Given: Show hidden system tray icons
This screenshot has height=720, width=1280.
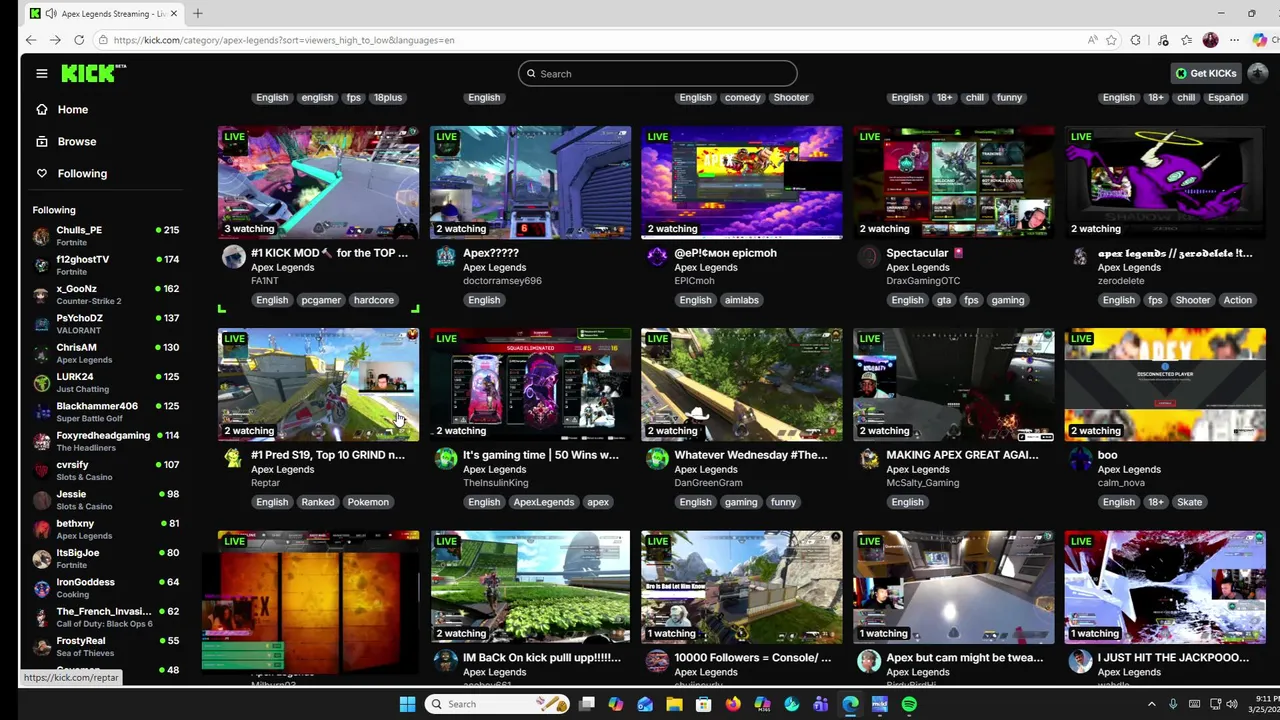Looking at the screenshot, I should 1151,704.
